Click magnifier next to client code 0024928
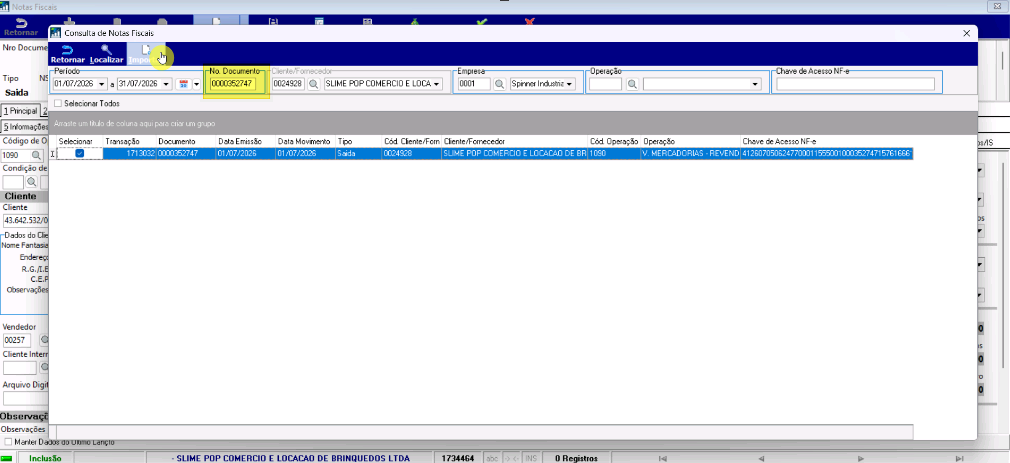 coord(313,84)
